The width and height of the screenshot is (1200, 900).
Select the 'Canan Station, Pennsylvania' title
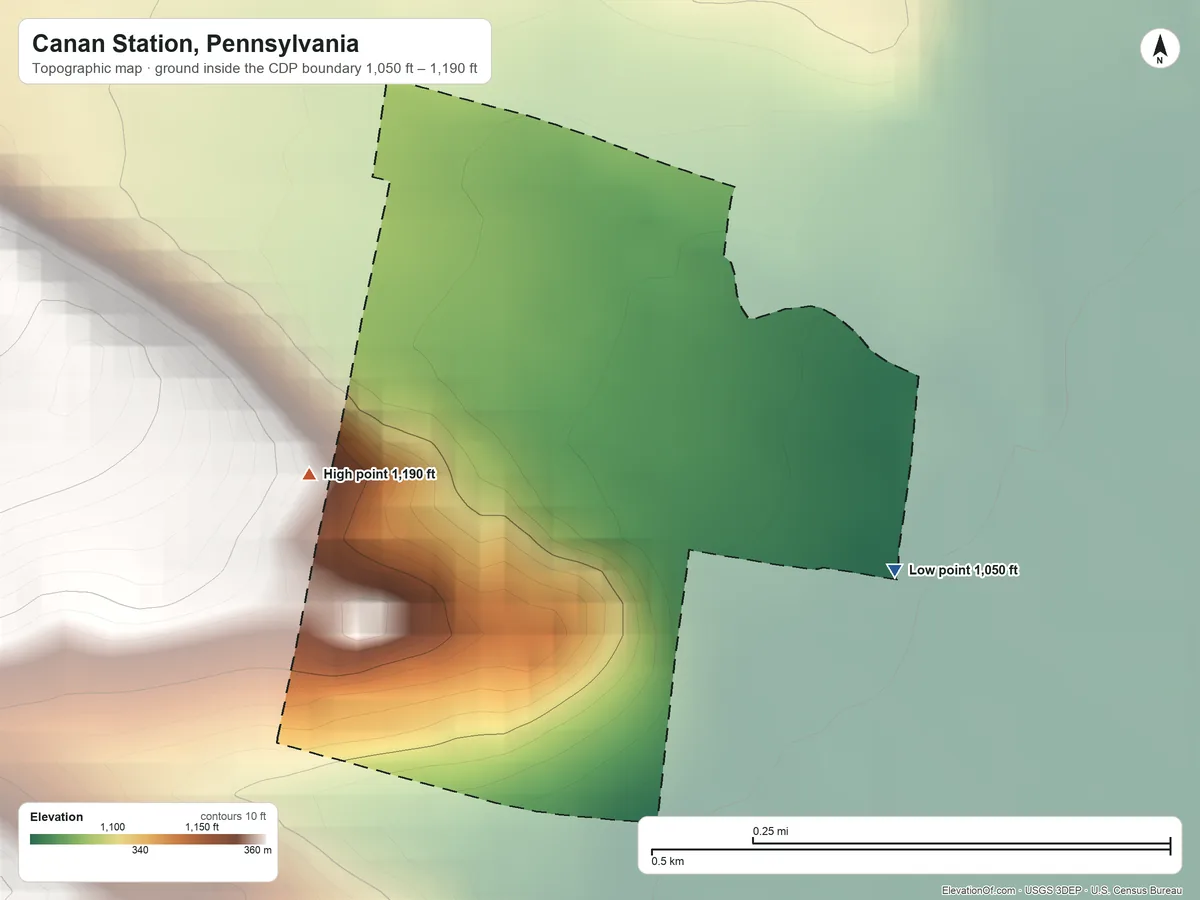[195, 44]
